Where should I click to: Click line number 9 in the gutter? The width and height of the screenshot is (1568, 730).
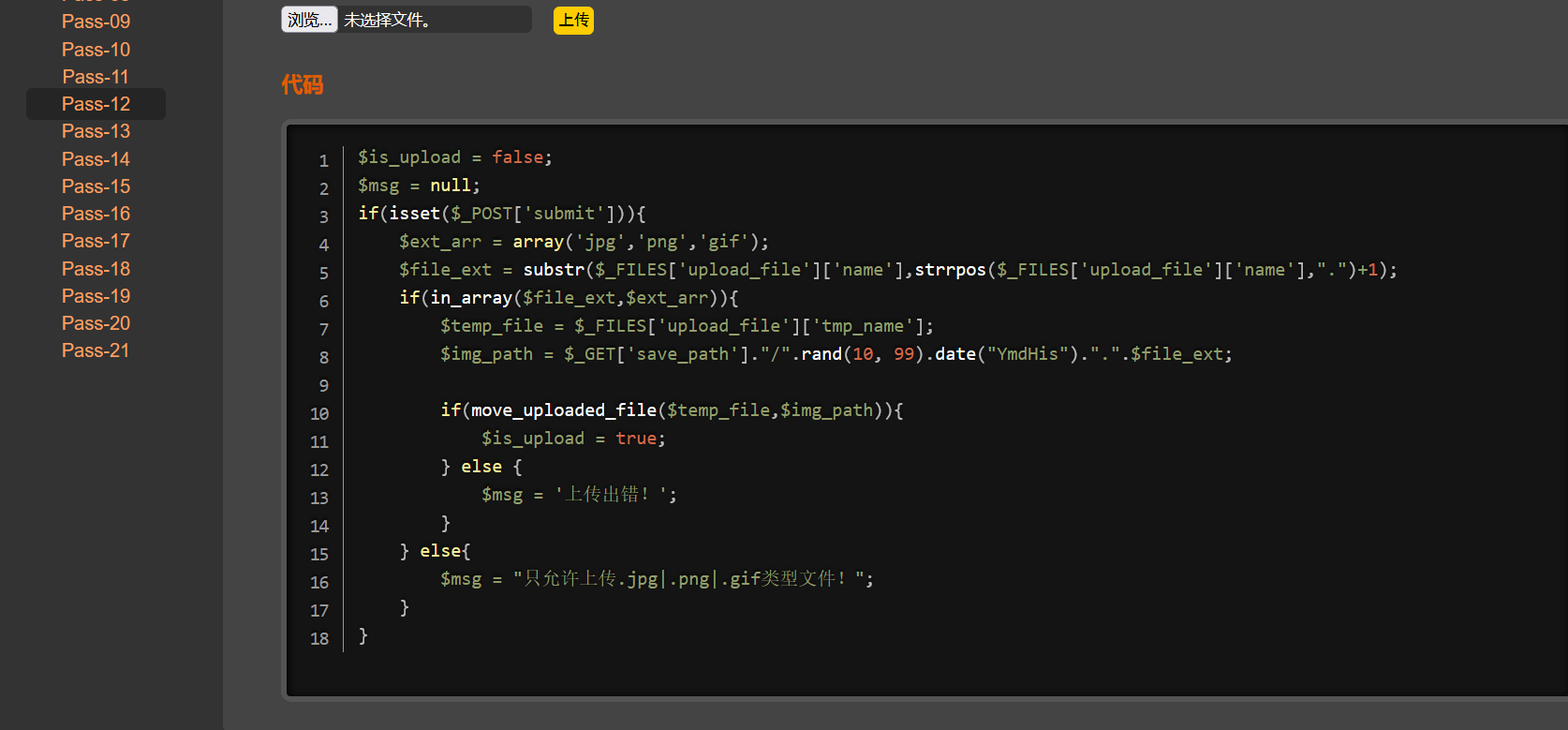tap(324, 385)
